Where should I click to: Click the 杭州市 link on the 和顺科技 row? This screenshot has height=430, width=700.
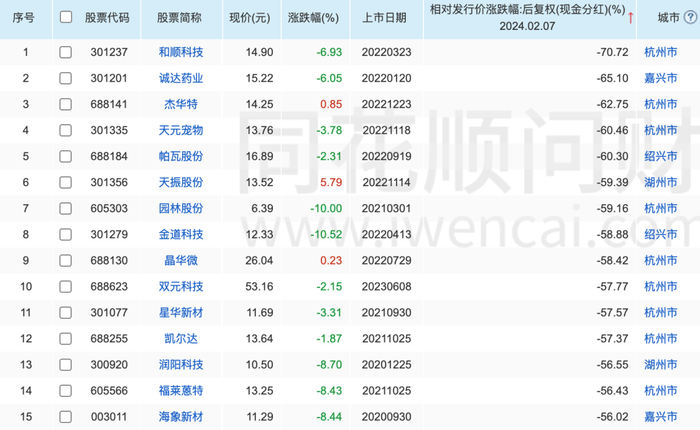point(661,52)
